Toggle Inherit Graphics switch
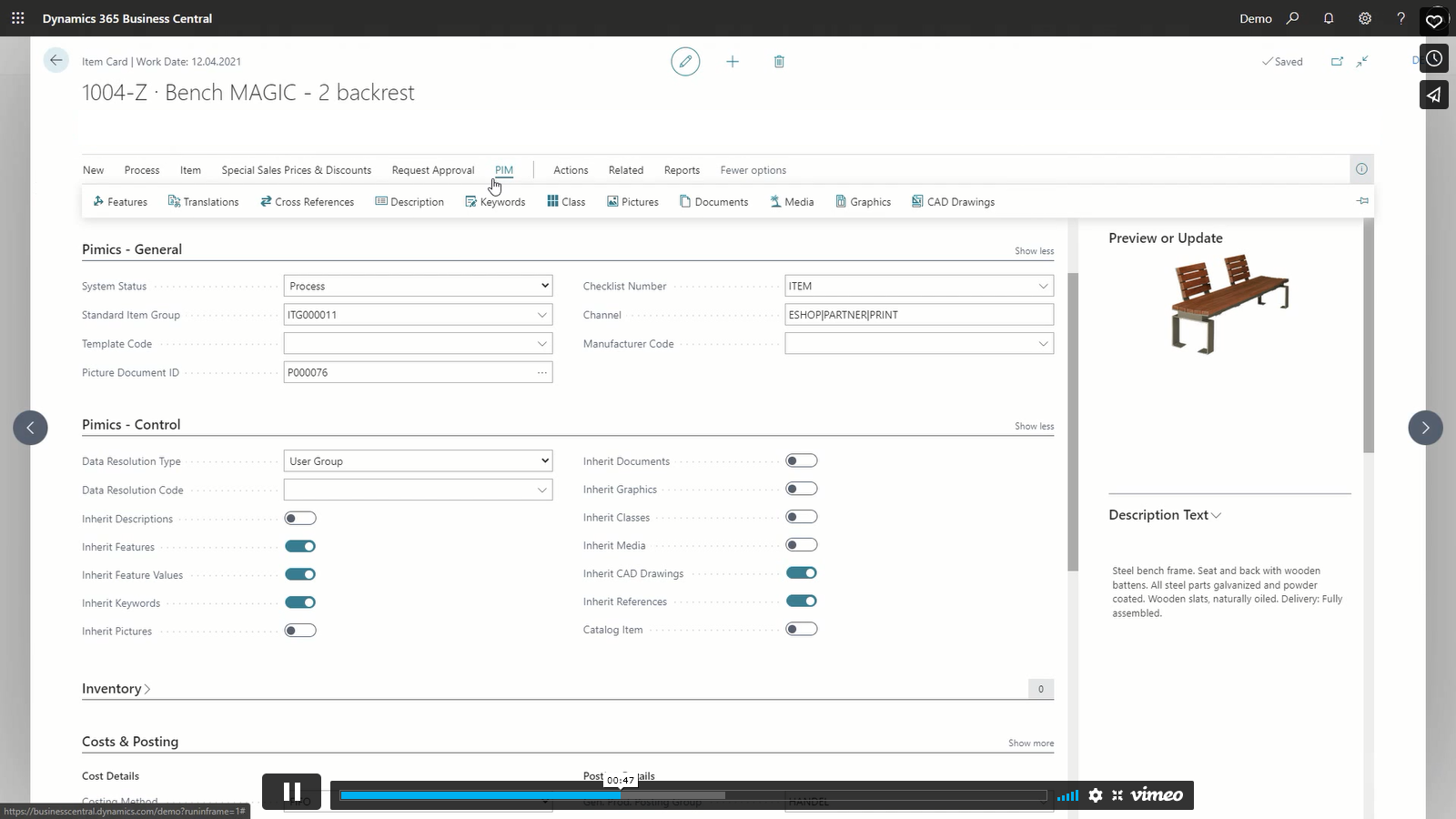This screenshot has height=819, width=1456. point(802,489)
